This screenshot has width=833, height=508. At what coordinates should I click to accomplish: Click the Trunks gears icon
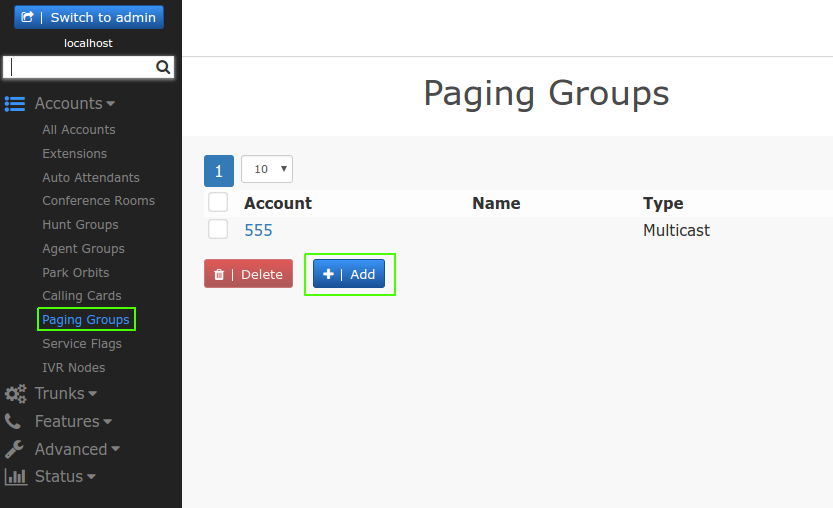(15, 394)
